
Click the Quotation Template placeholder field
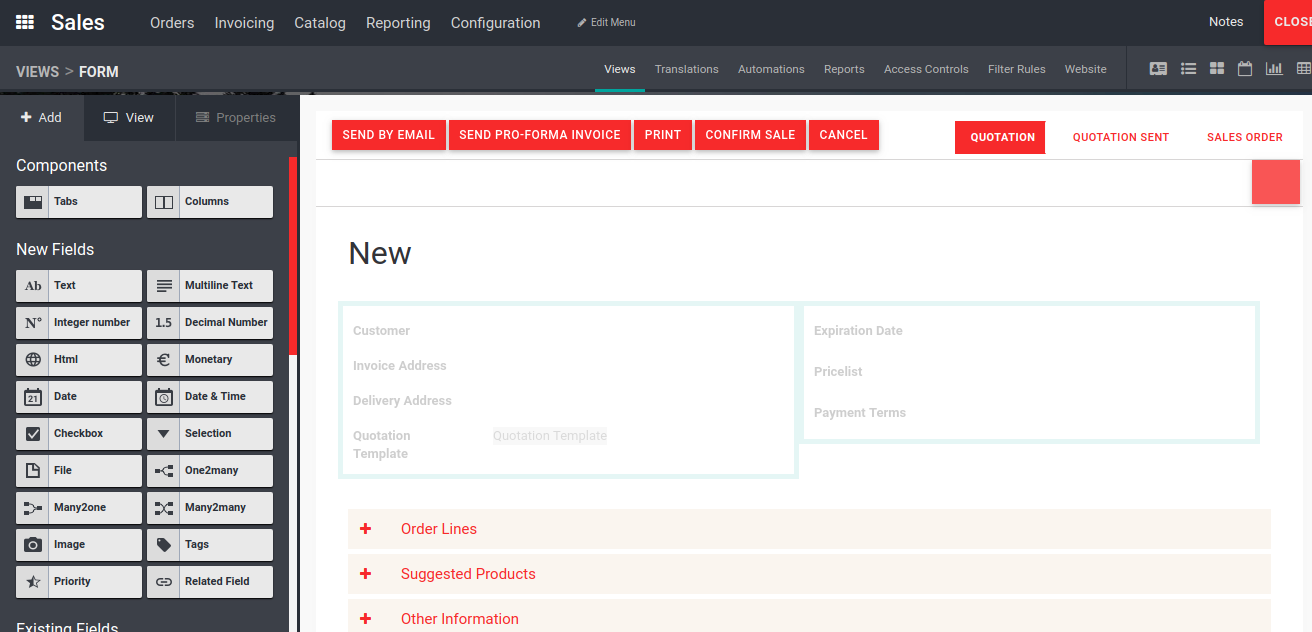pyautogui.click(x=550, y=436)
